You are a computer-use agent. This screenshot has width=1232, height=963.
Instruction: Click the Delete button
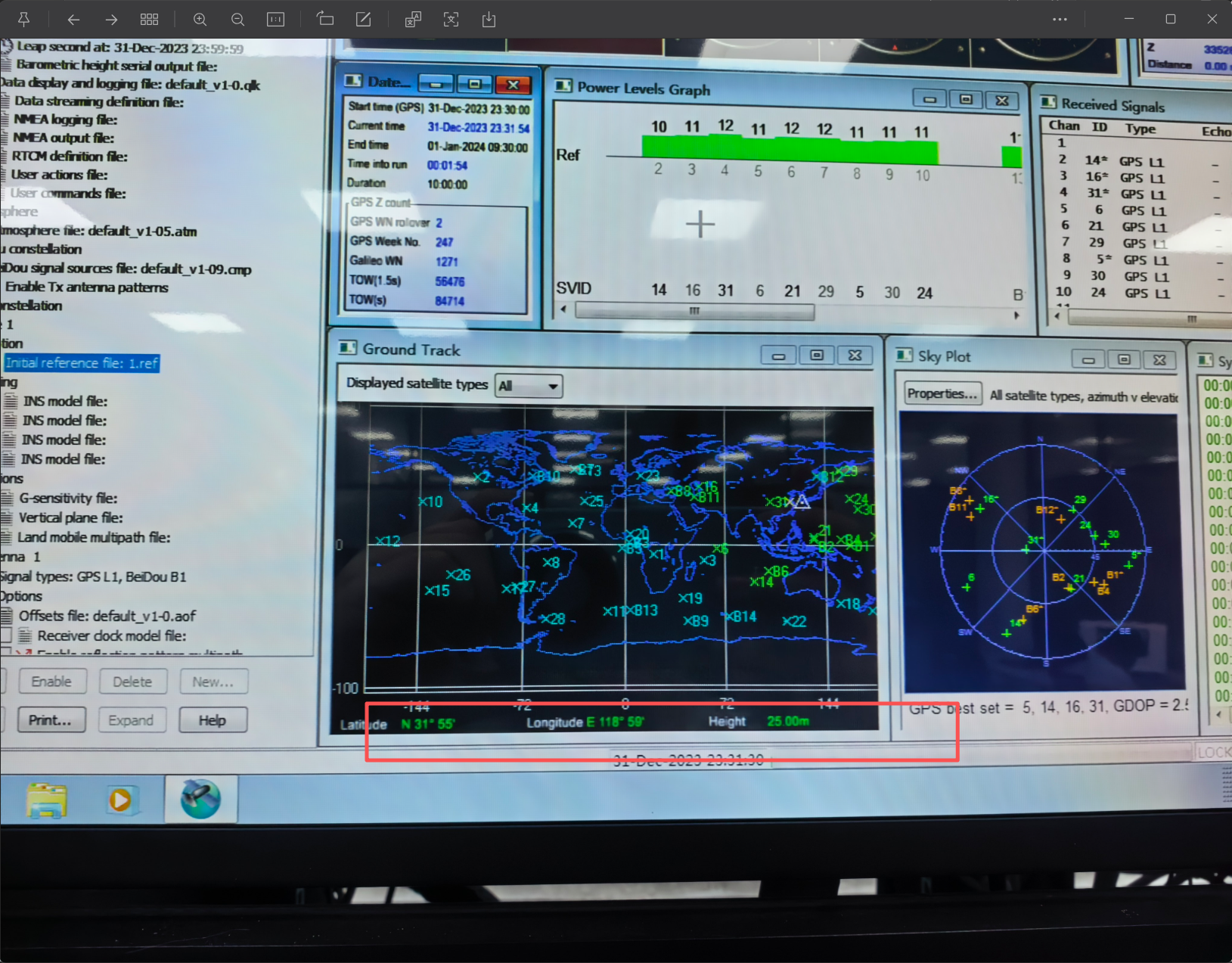132,682
